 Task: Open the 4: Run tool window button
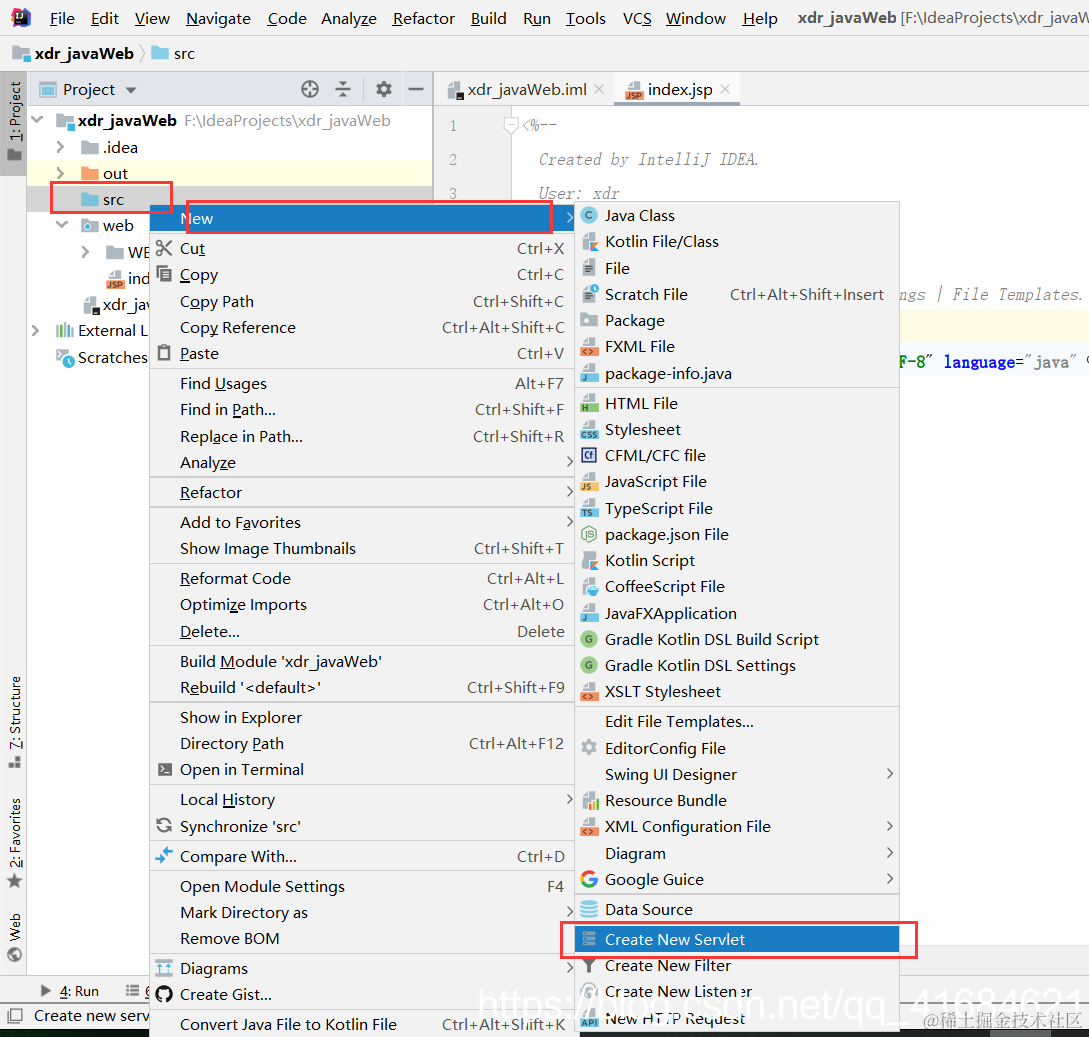coord(70,991)
